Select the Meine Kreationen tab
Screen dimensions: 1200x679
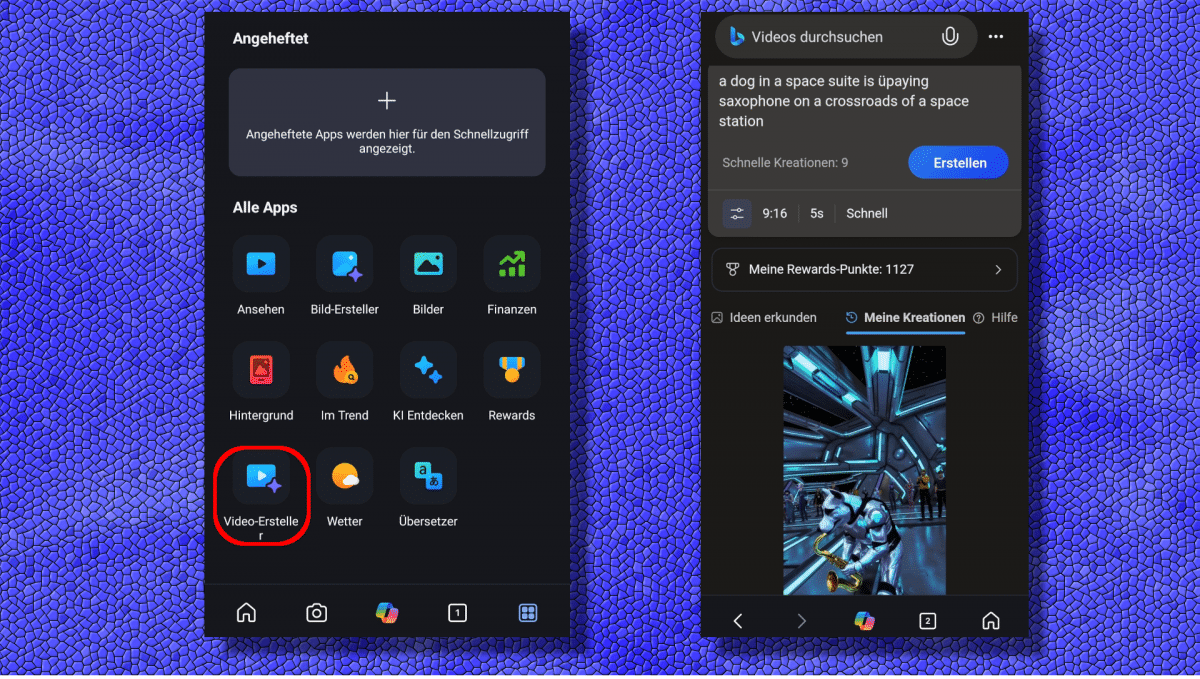905,318
